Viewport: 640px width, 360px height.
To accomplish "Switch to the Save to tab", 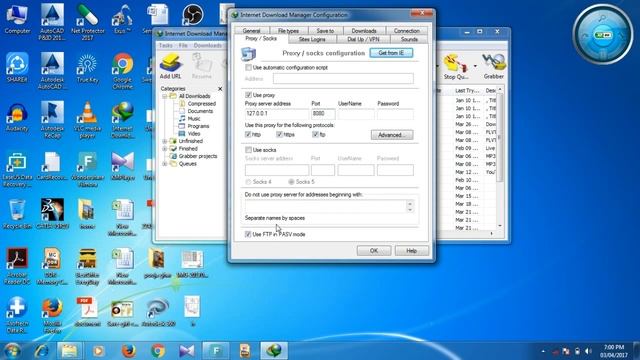I will click(x=325, y=31).
